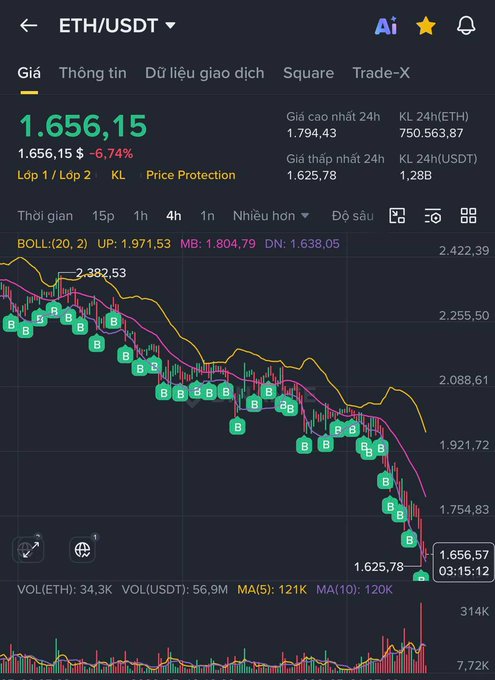Tap the VOL(USDT): 56,9M label
495x680 pixels.
pyautogui.click(x=174, y=590)
